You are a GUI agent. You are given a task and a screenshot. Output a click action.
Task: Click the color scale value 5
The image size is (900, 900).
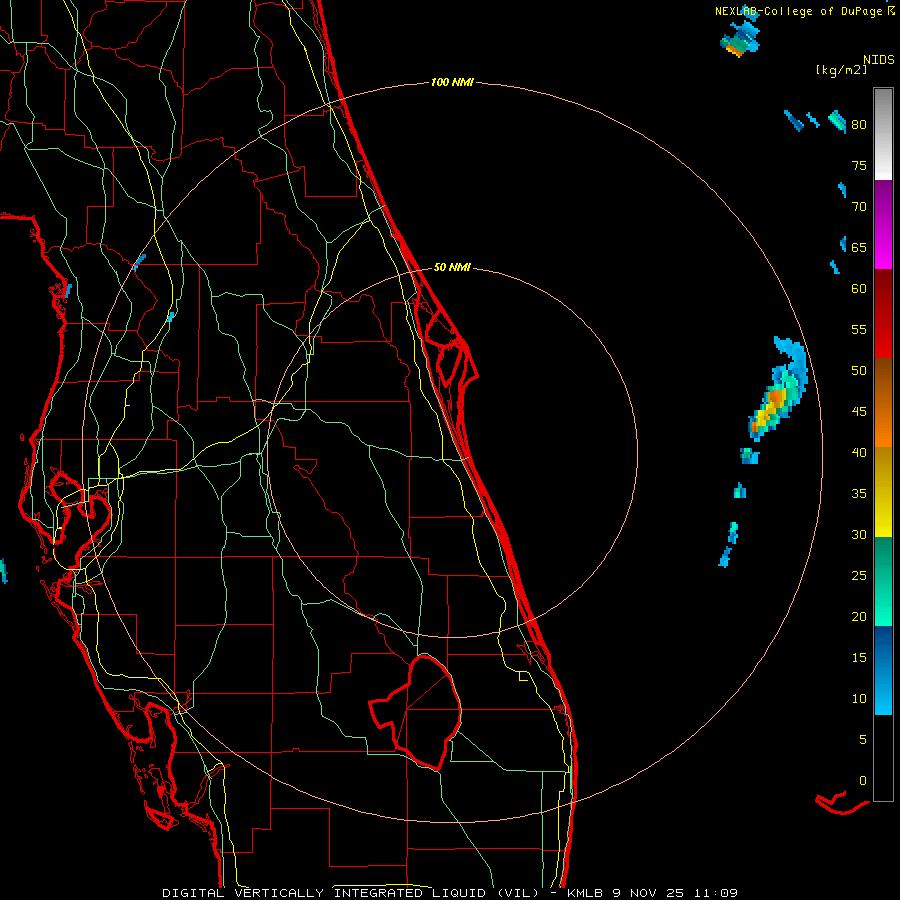pyautogui.click(x=863, y=739)
